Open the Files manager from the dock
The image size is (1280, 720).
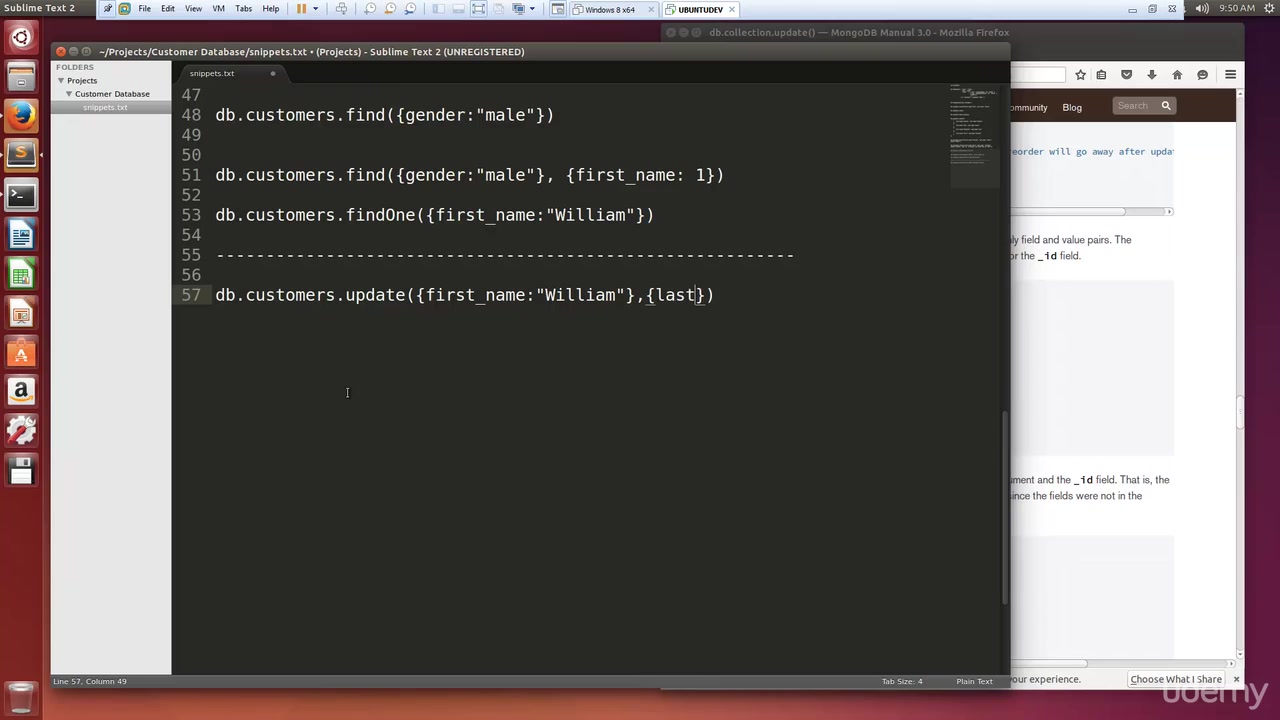(x=21, y=77)
